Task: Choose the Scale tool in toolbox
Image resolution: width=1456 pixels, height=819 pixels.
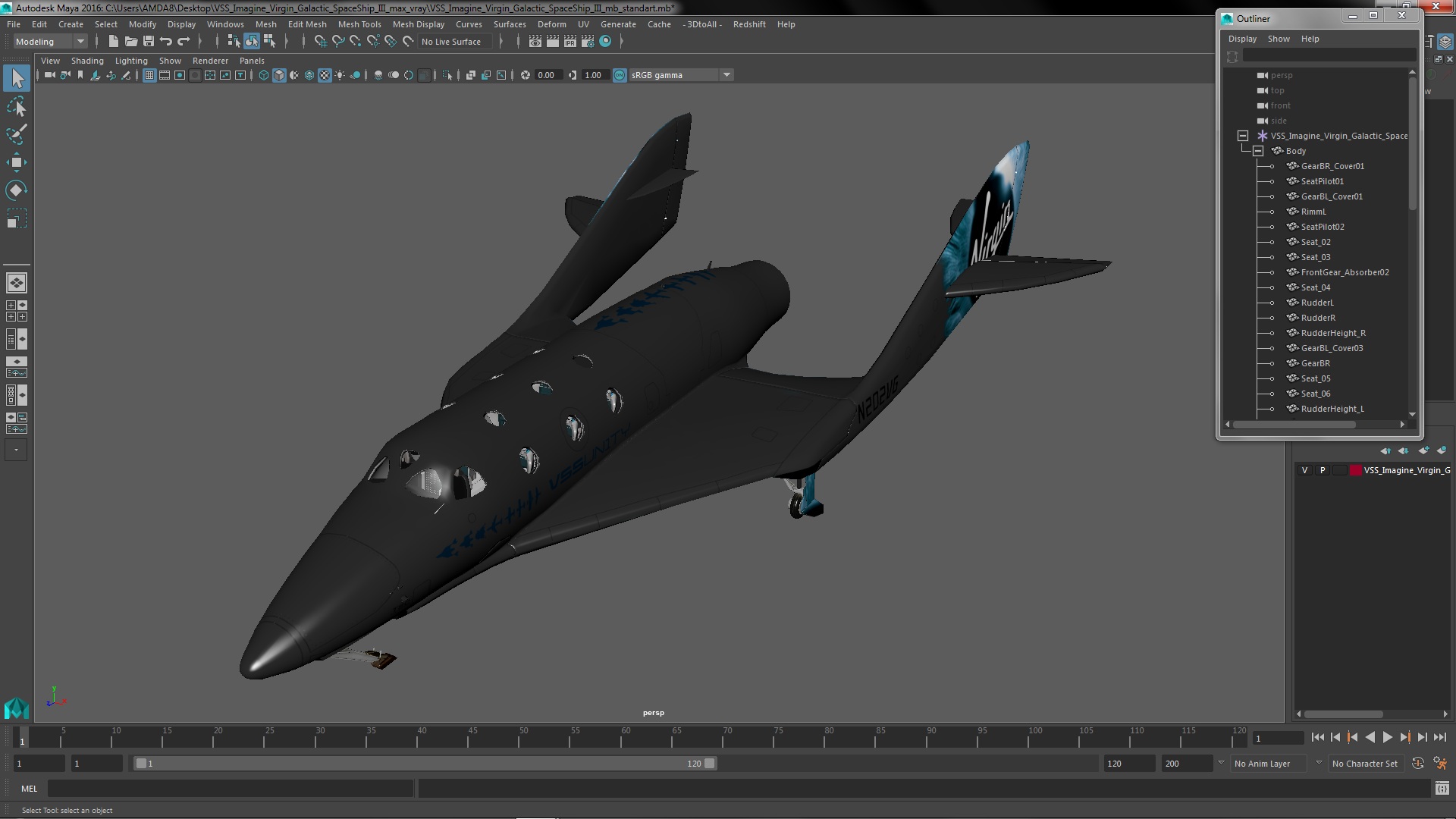Action: [x=17, y=218]
